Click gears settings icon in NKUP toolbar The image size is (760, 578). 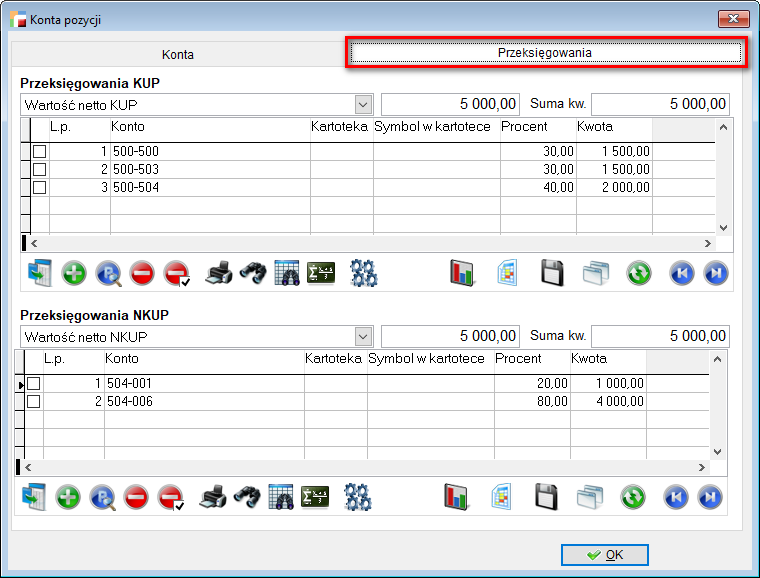coord(357,497)
